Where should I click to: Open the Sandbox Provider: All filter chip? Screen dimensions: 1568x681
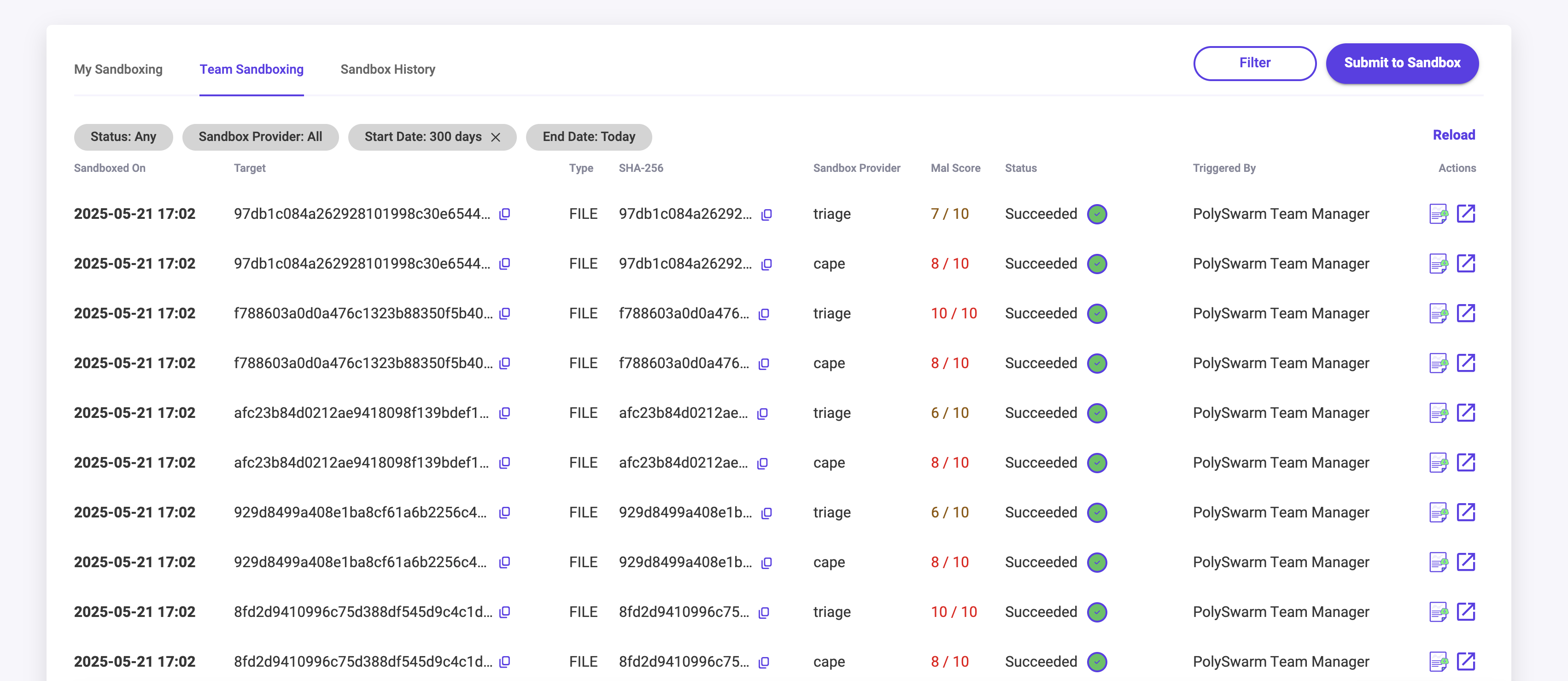click(x=260, y=137)
